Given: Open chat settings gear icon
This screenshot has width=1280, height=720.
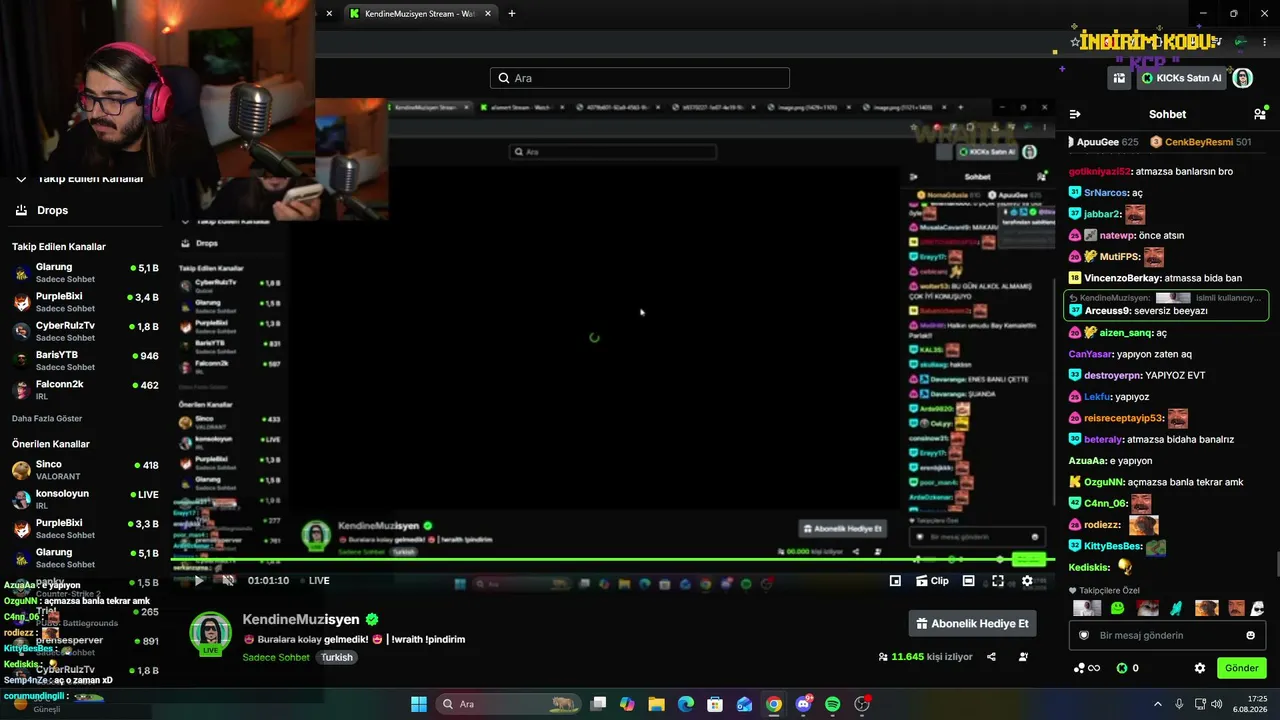Looking at the screenshot, I should click(1200, 668).
